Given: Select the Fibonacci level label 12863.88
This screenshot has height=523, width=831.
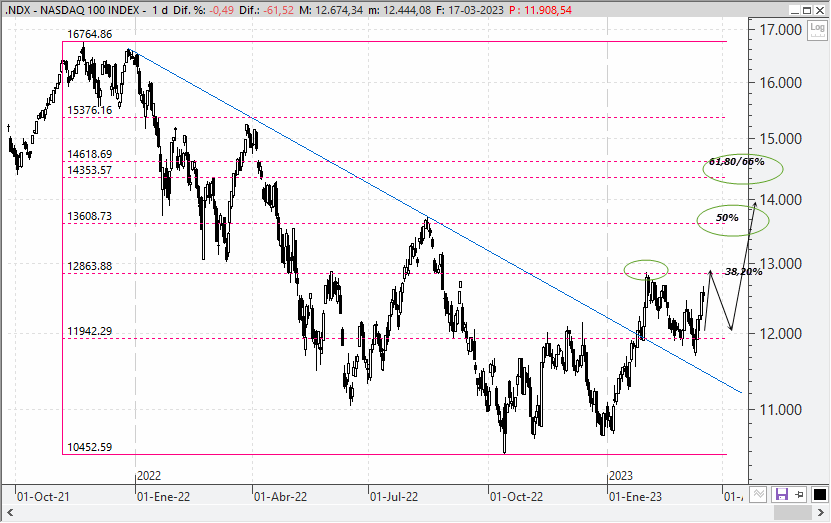Looking at the screenshot, I should (x=90, y=266).
